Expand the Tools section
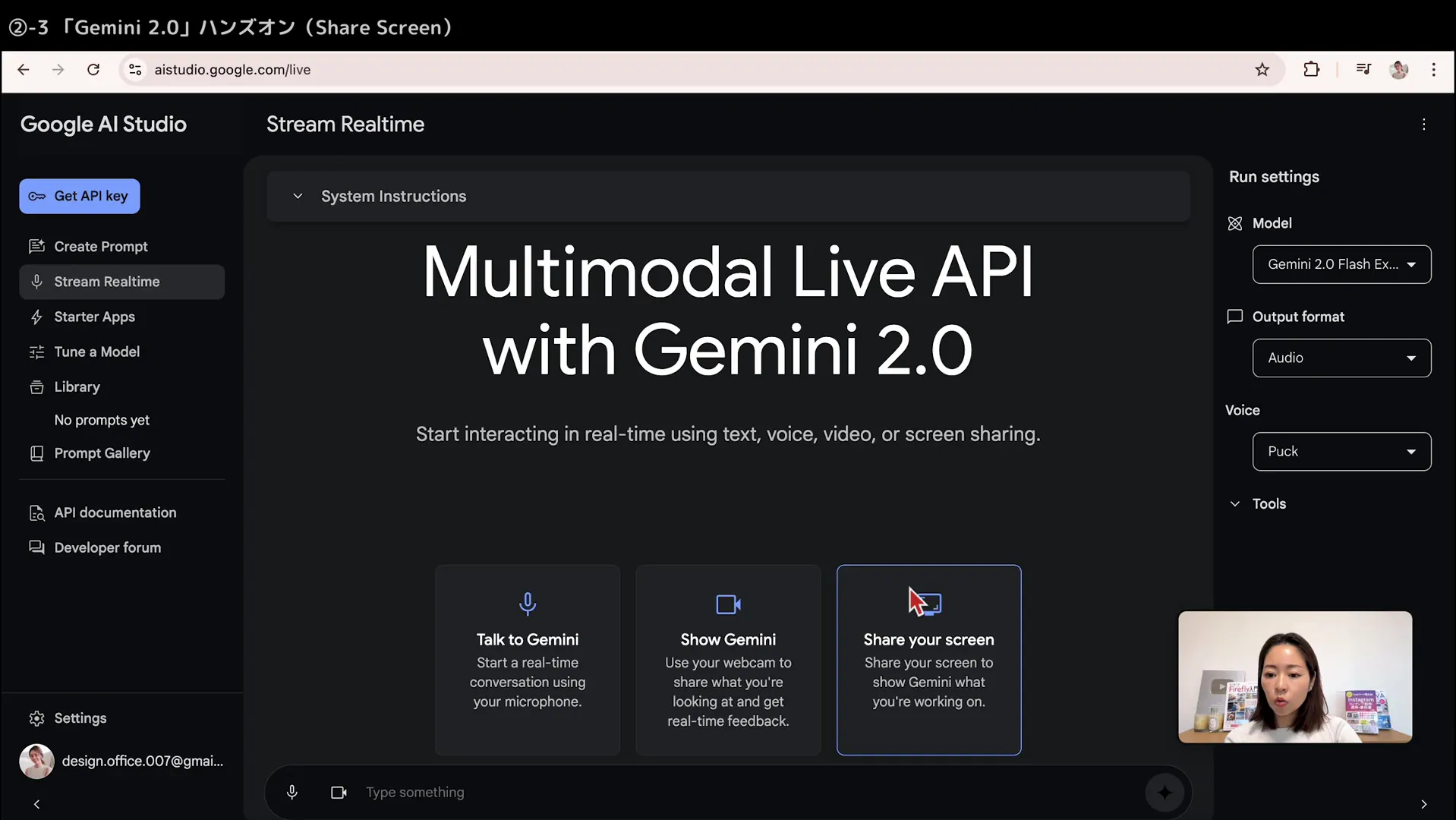 coord(1257,503)
